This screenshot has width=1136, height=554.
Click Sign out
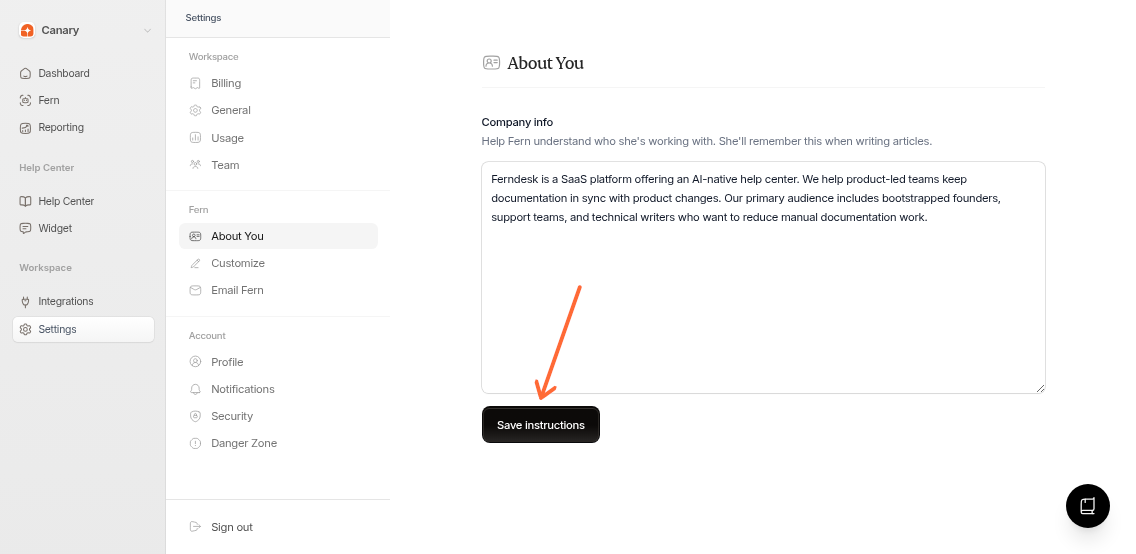[x=231, y=527]
